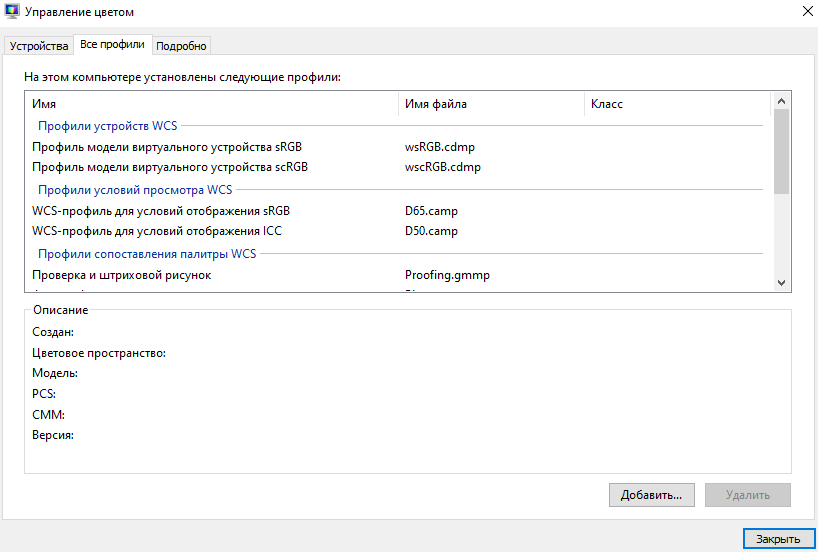Select the Все профили tab
Viewport: 818px width, 552px height.
click(112, 44)
